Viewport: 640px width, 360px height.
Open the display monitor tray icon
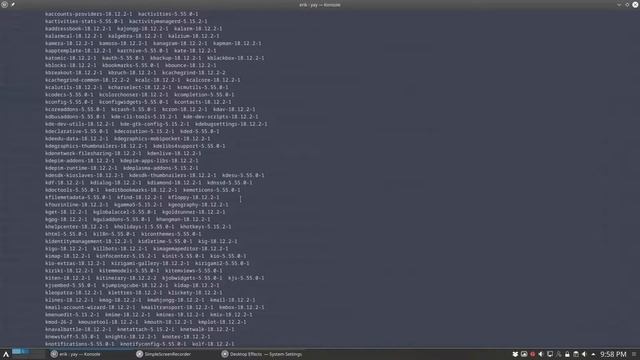pos(550,354)
